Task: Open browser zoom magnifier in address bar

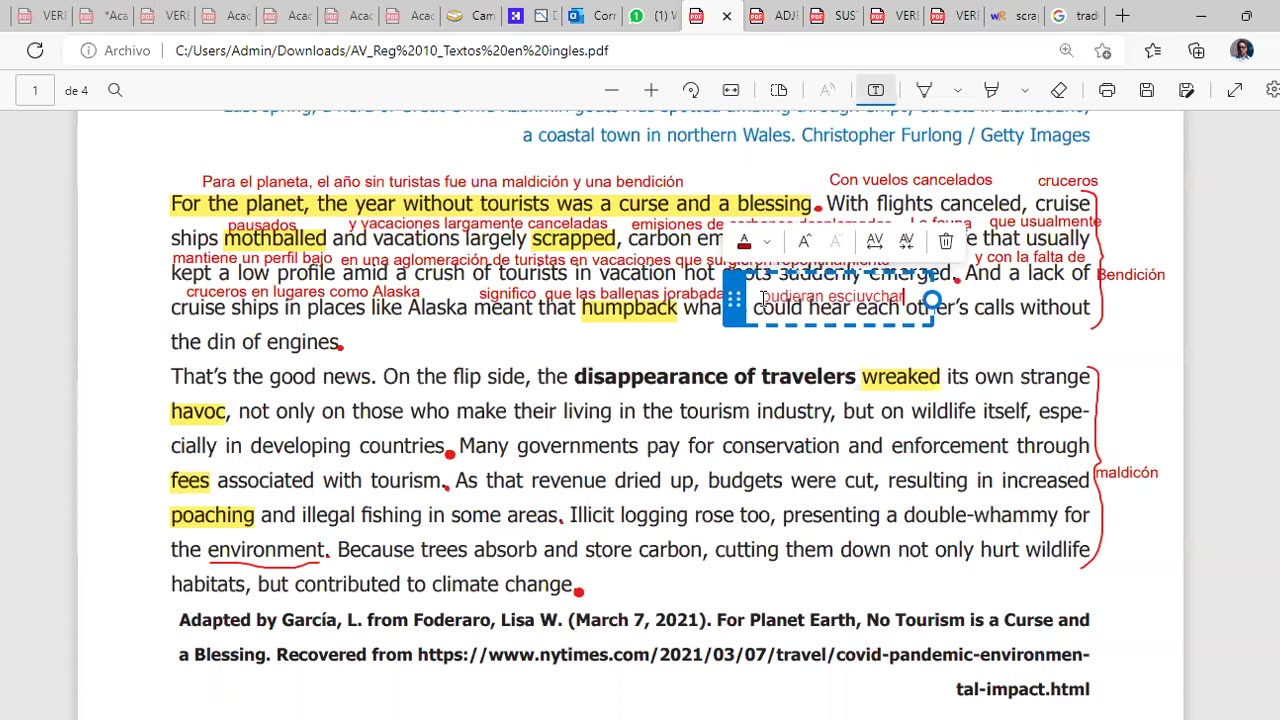Action: pyautogui.click(x=1066, y=50)
